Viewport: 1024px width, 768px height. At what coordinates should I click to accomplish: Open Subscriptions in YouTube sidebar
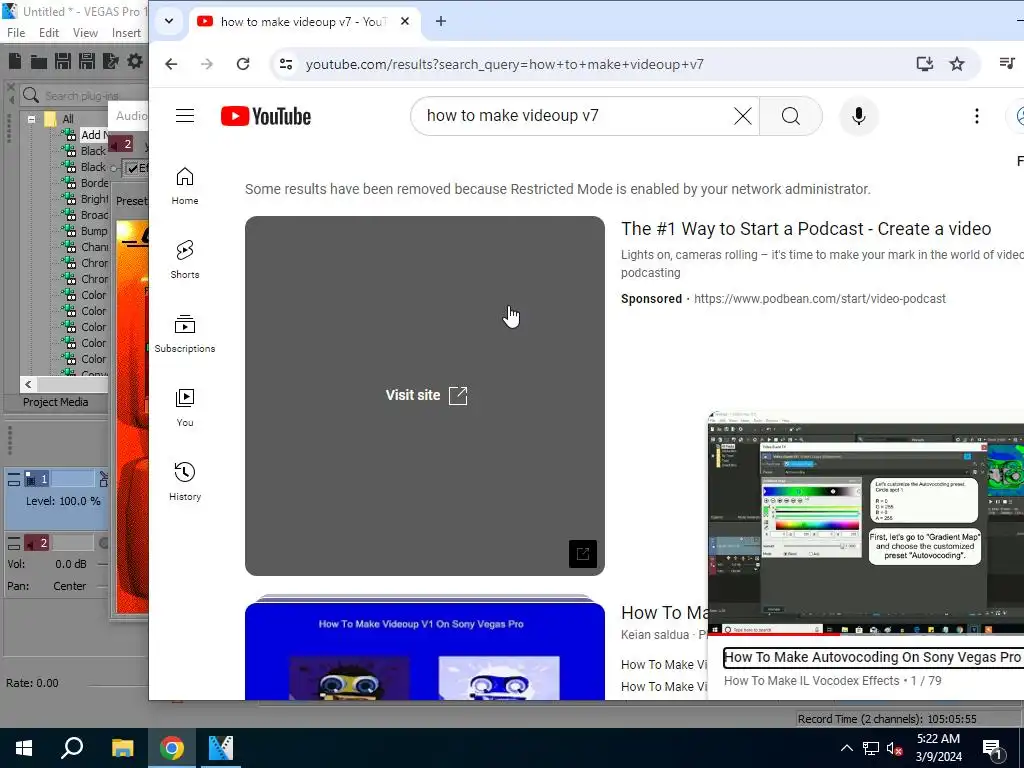tap(185, 334)
